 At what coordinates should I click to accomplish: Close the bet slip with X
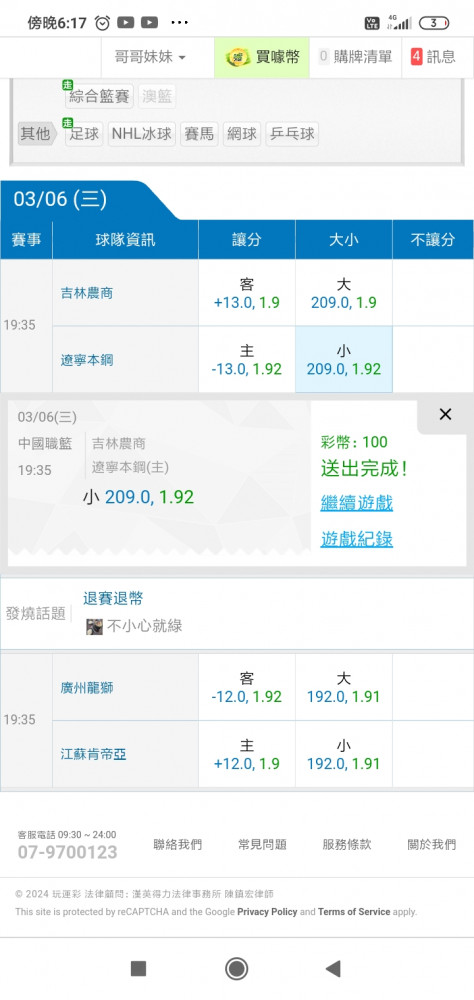[445, 414]
